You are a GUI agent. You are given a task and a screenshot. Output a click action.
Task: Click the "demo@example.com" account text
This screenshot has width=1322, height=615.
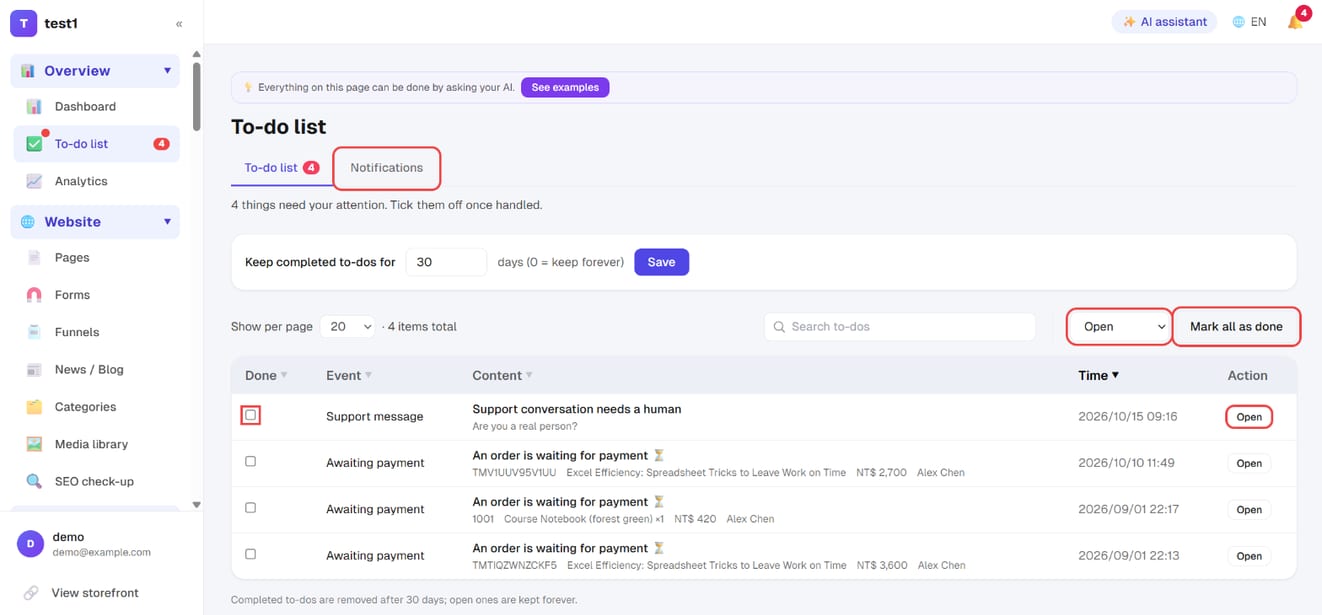coord(102,552)
